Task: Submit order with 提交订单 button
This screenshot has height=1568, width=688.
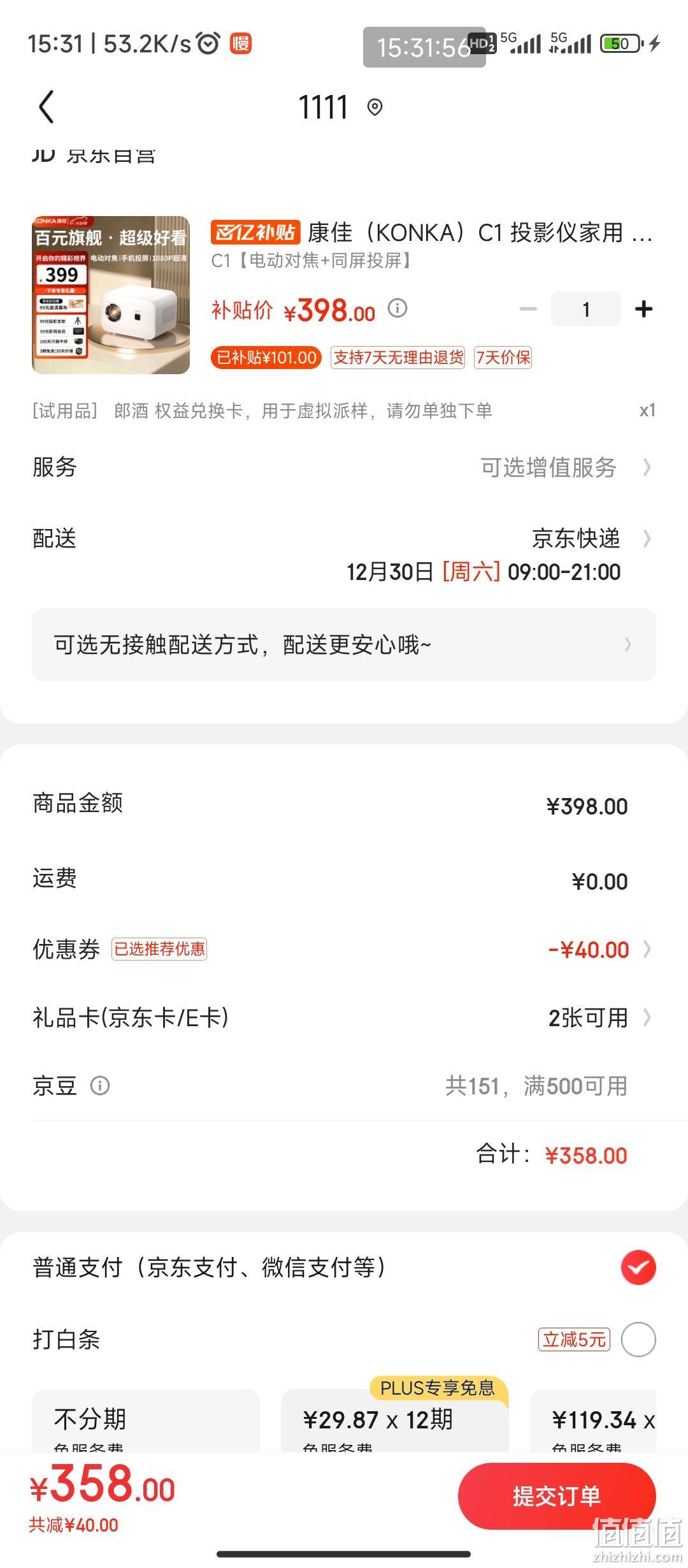Action: pyautogui.click(x=557, y=1496)
